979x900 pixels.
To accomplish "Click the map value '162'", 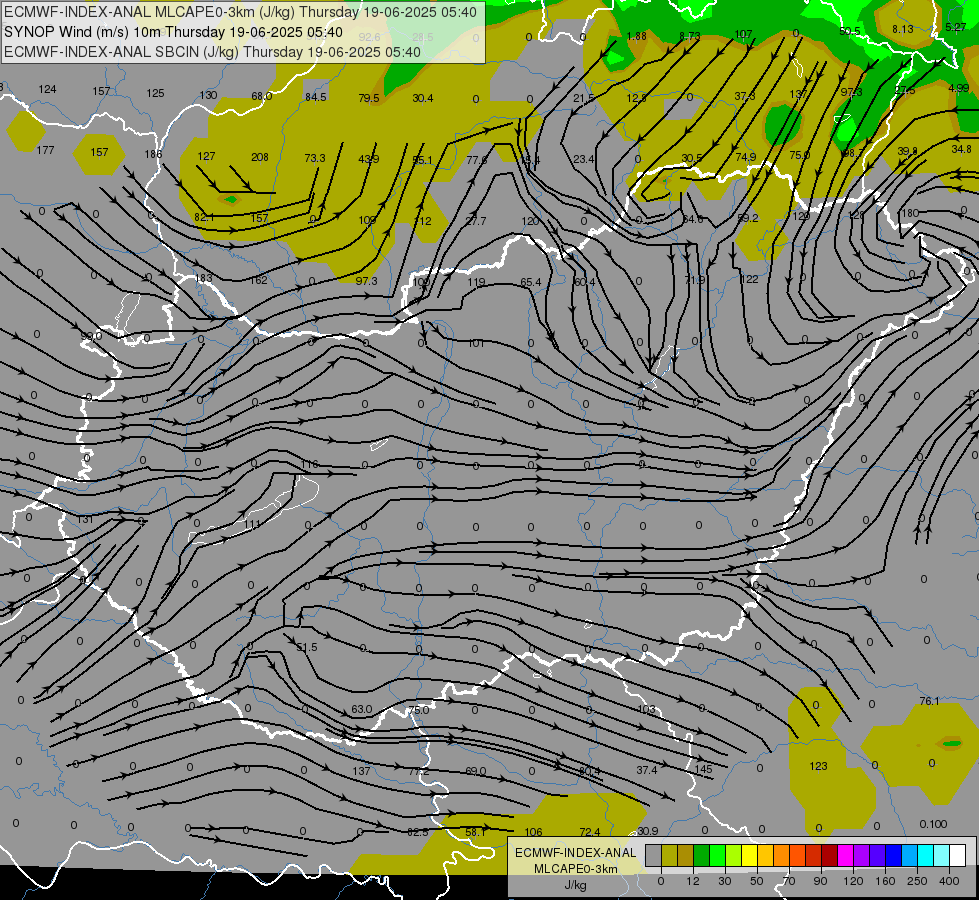I will (258, 280).
